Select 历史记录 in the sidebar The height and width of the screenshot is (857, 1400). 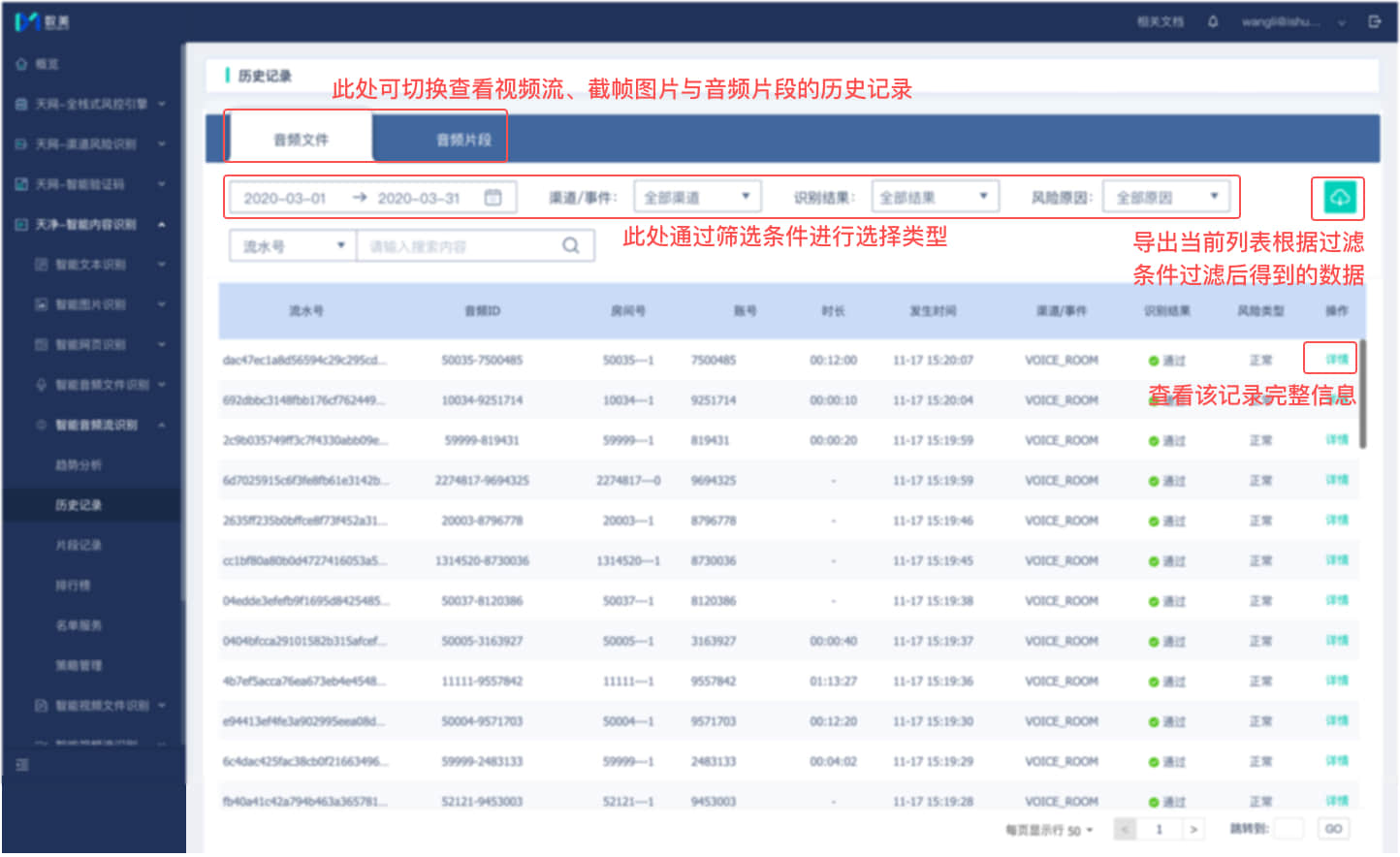tap(79, 505)
